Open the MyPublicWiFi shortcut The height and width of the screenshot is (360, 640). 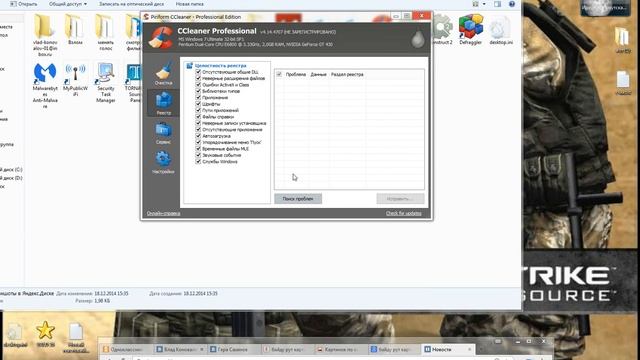click(75, 80)
